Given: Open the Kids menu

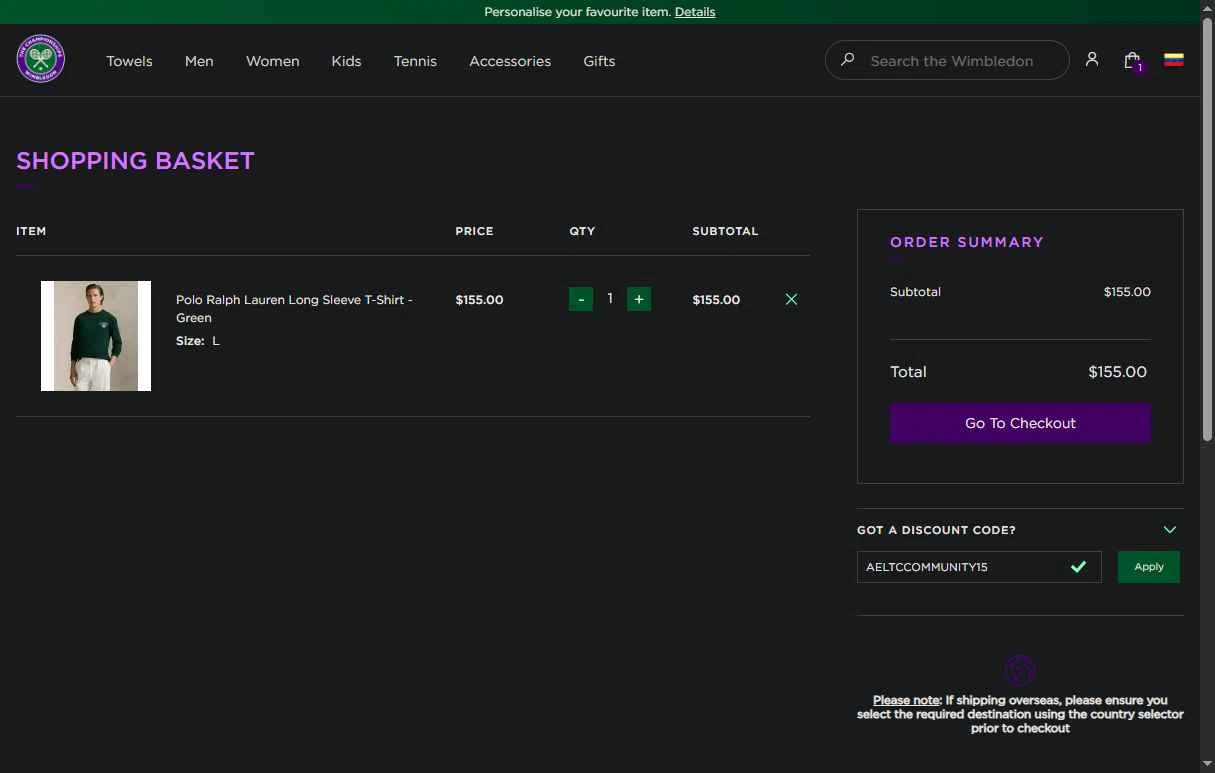Looking at the screenshot, I should [346, 61].
